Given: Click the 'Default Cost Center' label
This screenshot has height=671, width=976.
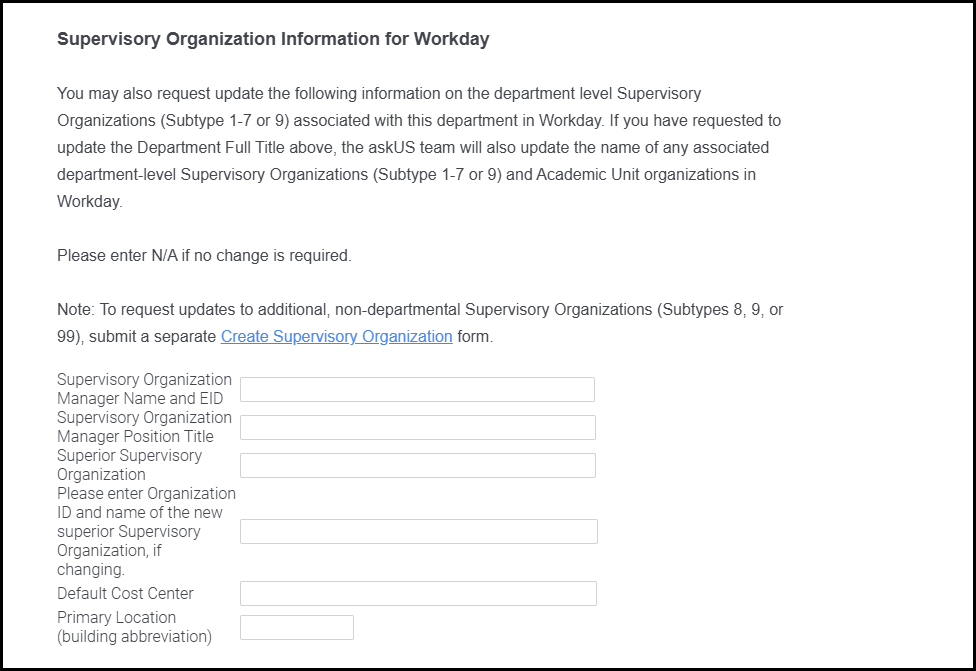Looking at the screenshot, I should (125, 594).
